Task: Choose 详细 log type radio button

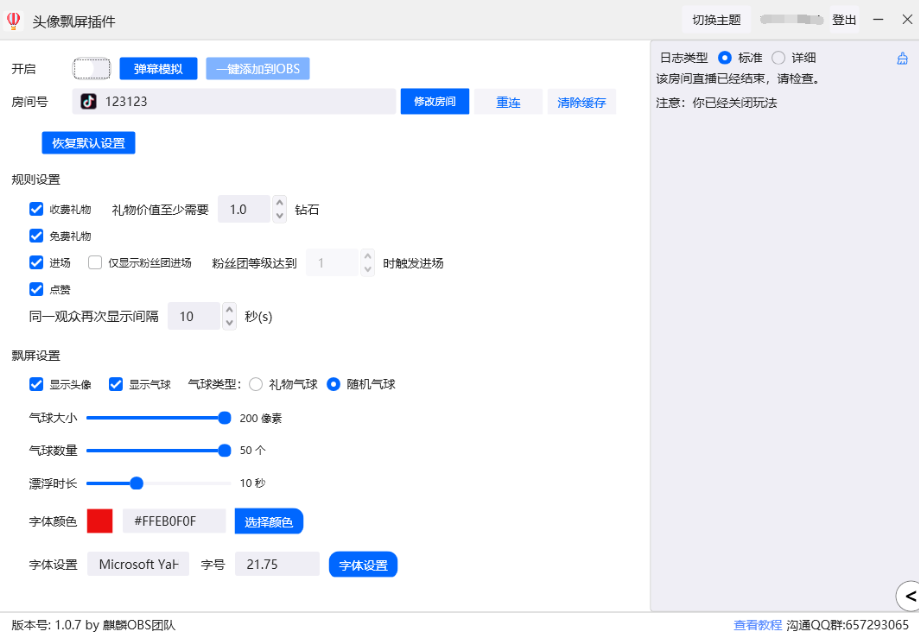Action: [x=778, y=58]
